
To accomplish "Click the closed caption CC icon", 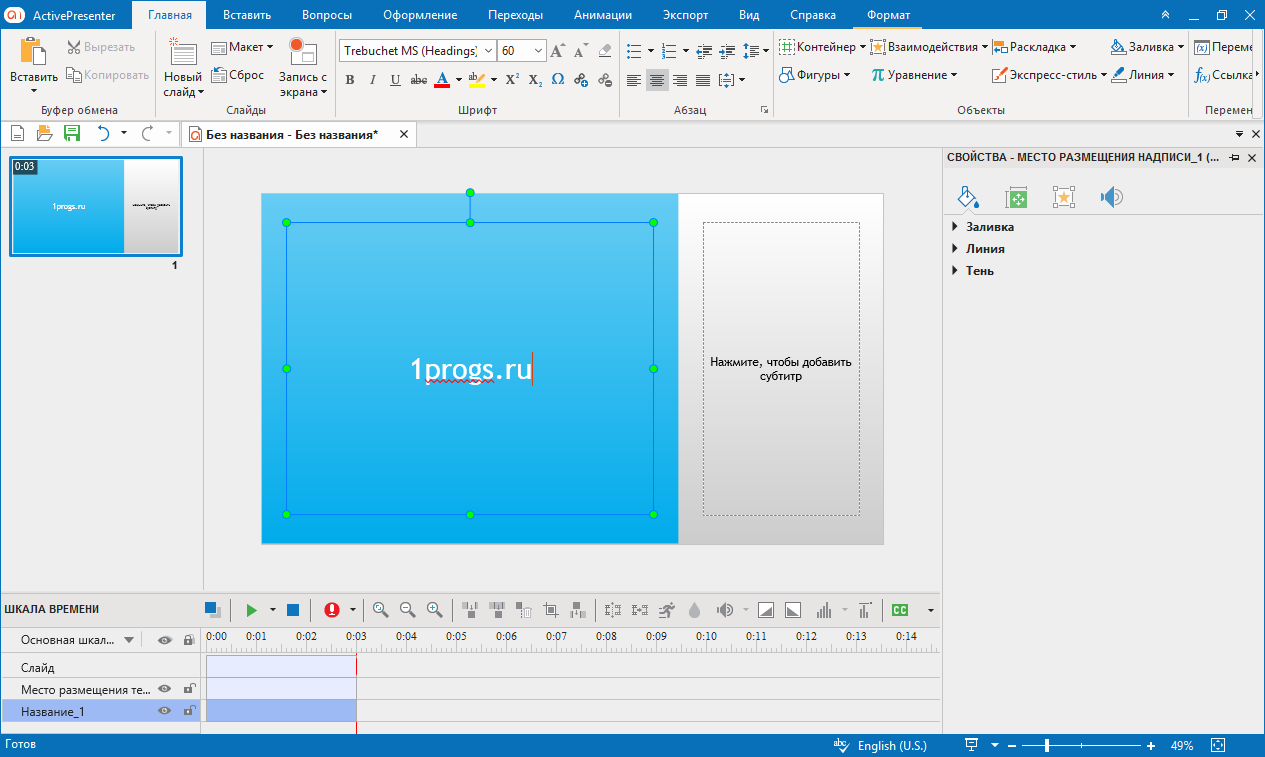I will pos(900,610).
